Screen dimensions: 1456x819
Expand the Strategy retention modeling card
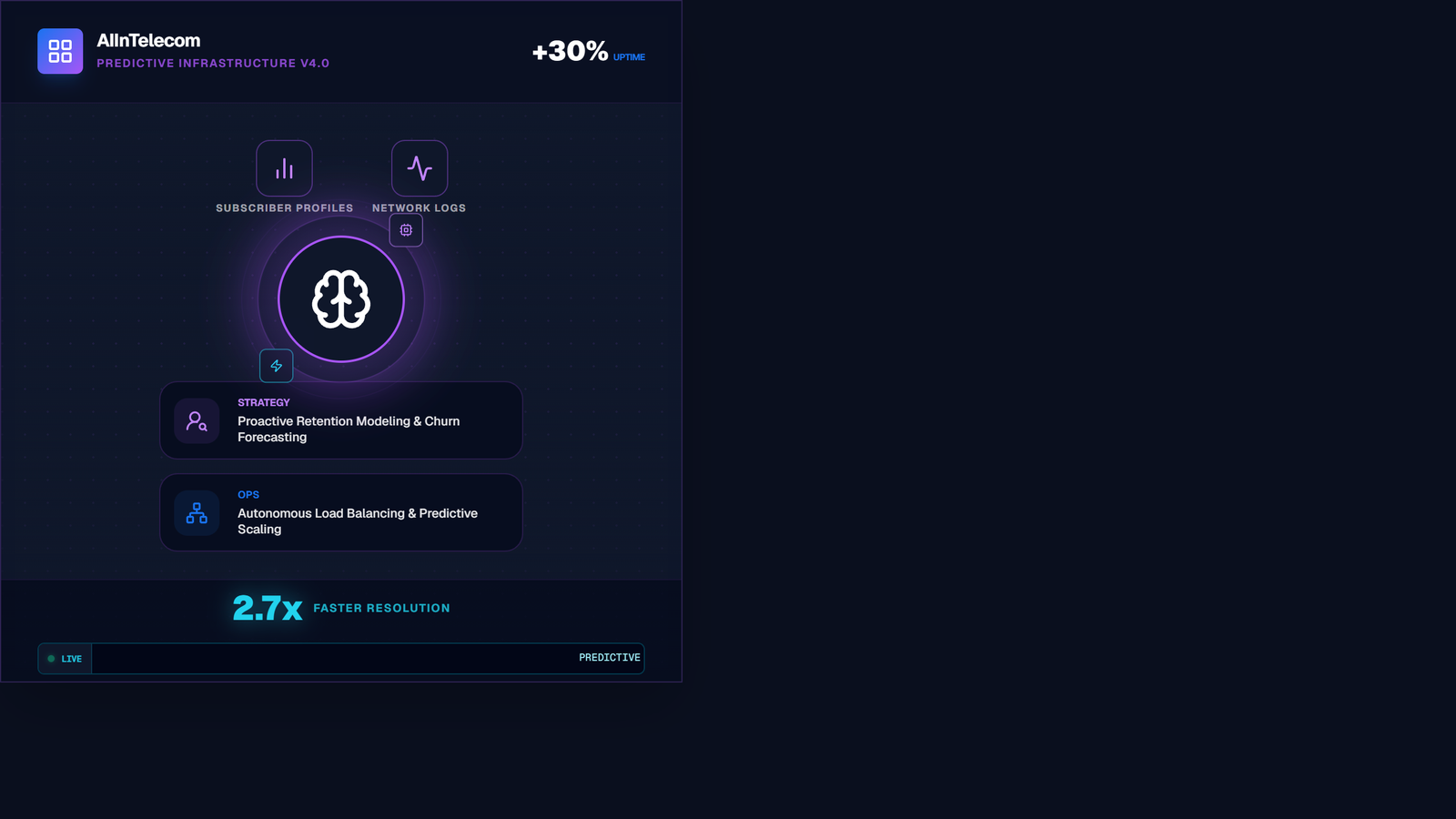point(341,420)
